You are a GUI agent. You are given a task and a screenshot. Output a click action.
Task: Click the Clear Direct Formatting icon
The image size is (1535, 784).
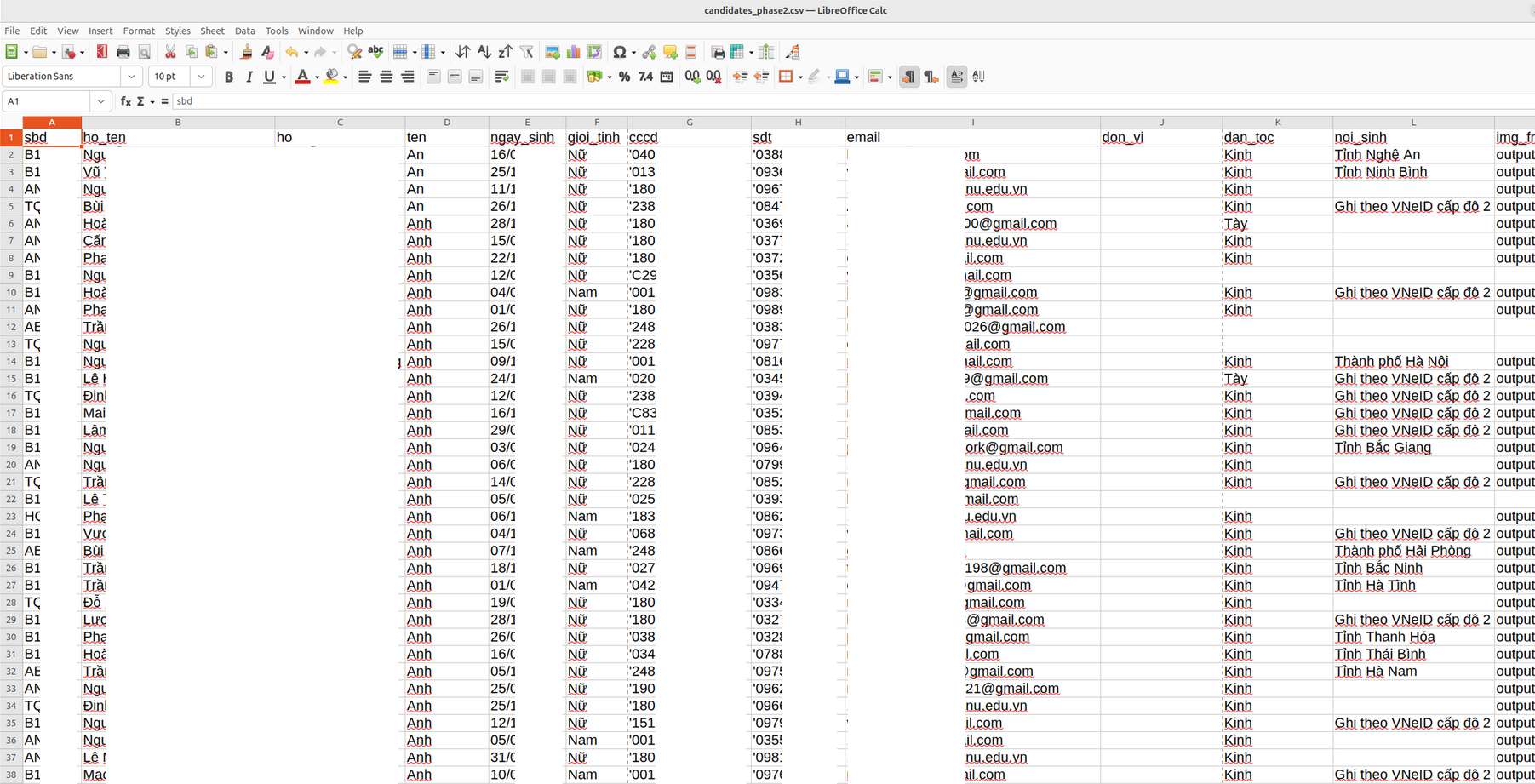click(x=268, y=52)
